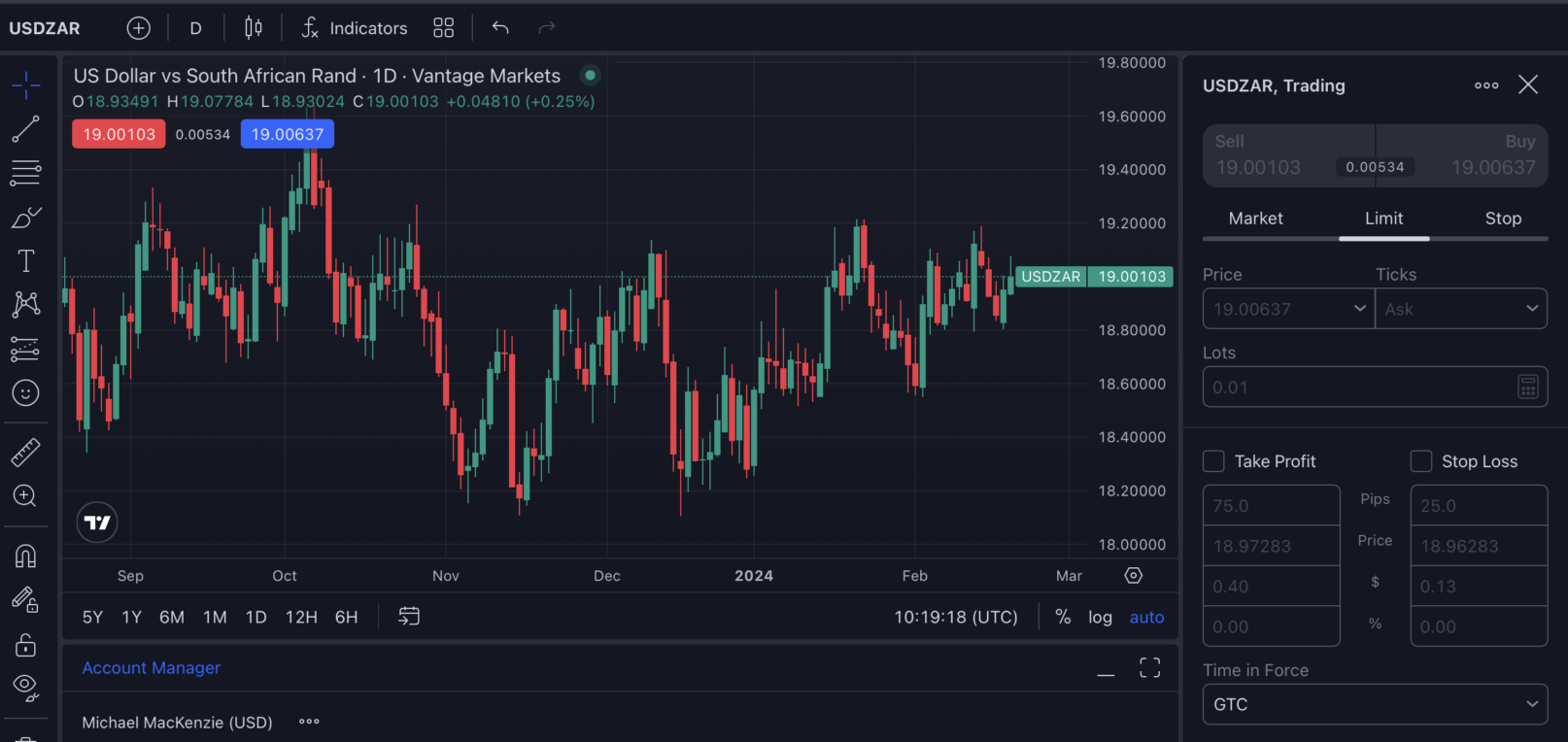
Task: Select the brush drawing tool
Action: 26,218
